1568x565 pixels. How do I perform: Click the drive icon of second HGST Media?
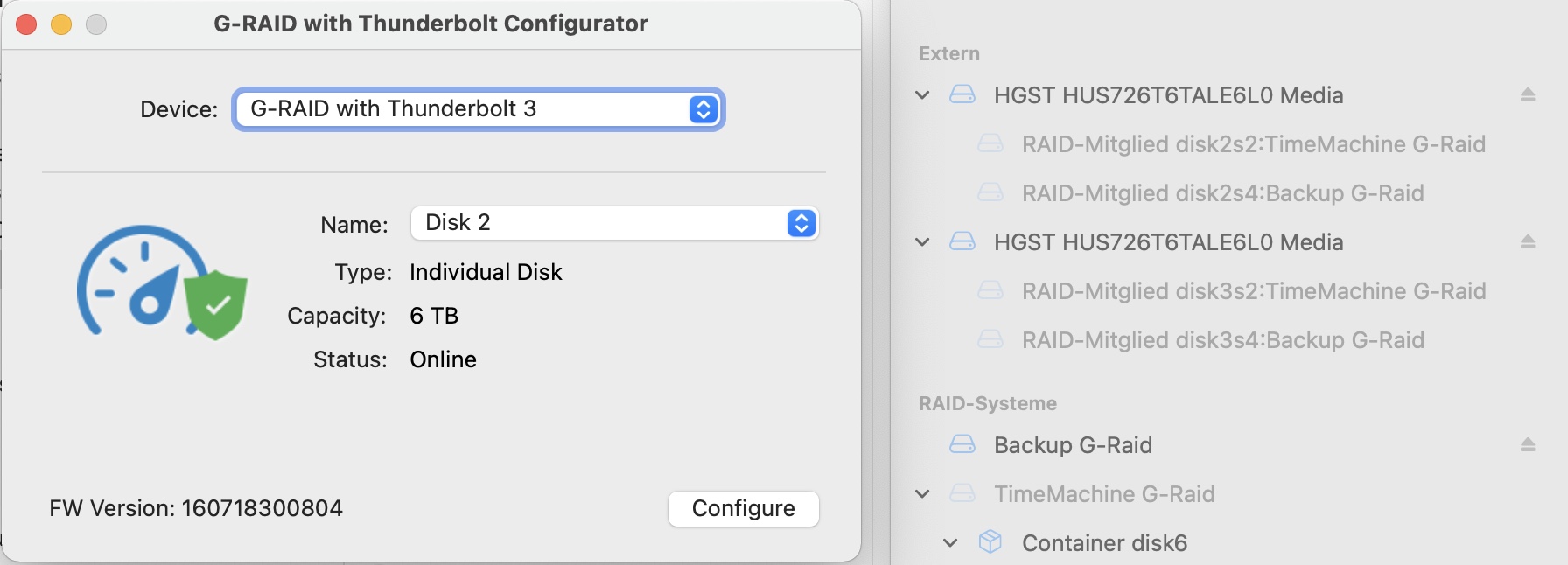(x=962, y=241)
